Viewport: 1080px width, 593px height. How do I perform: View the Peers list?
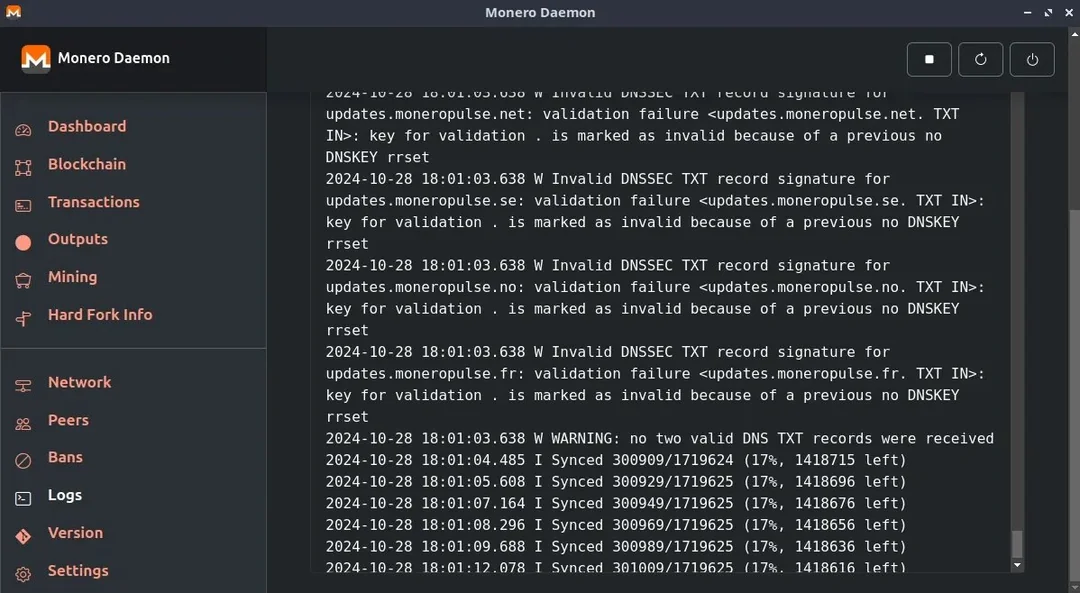tap(68, 420)
